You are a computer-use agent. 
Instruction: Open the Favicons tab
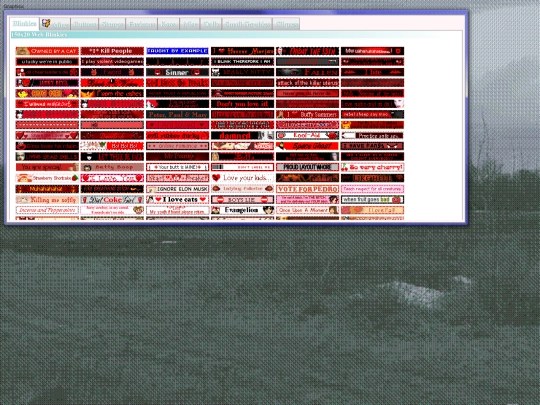(x=142, y=24)
